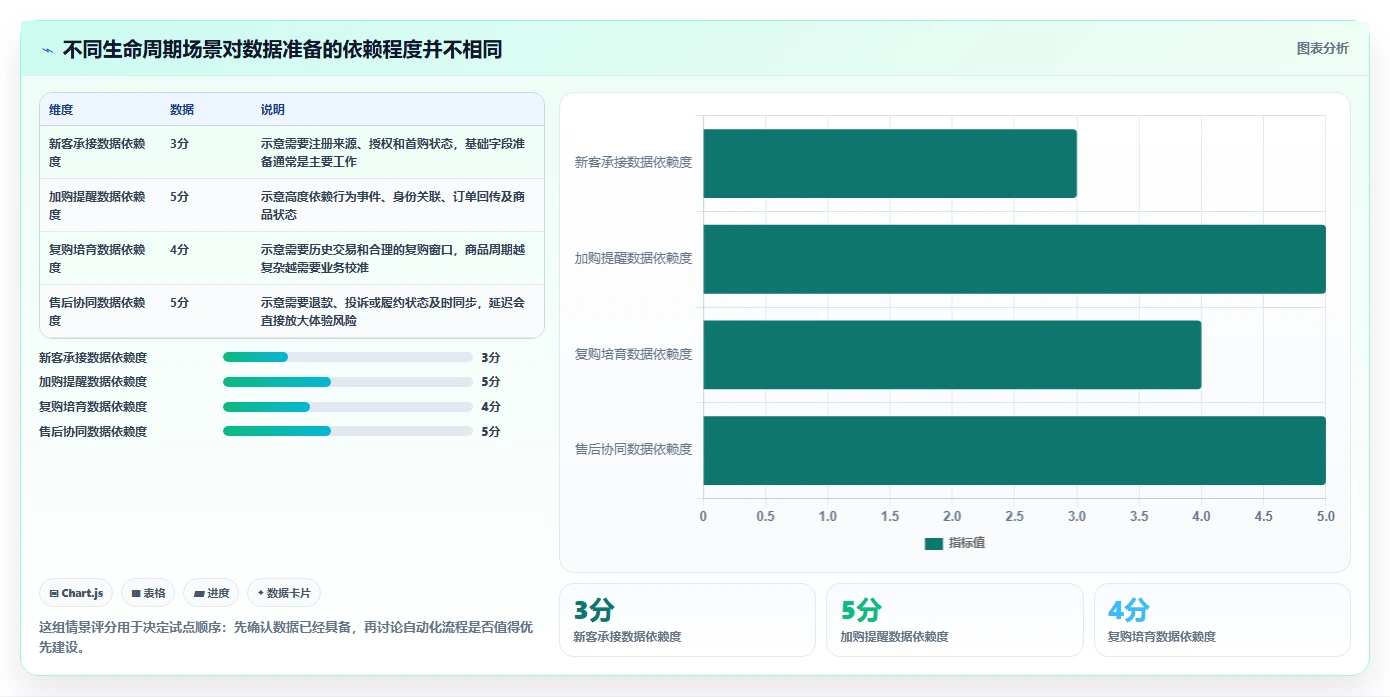This screenshot has width=1390, height=697.
Task: Click the 复购培育数据依赖度 chart bar
Action: pos(952,355)
